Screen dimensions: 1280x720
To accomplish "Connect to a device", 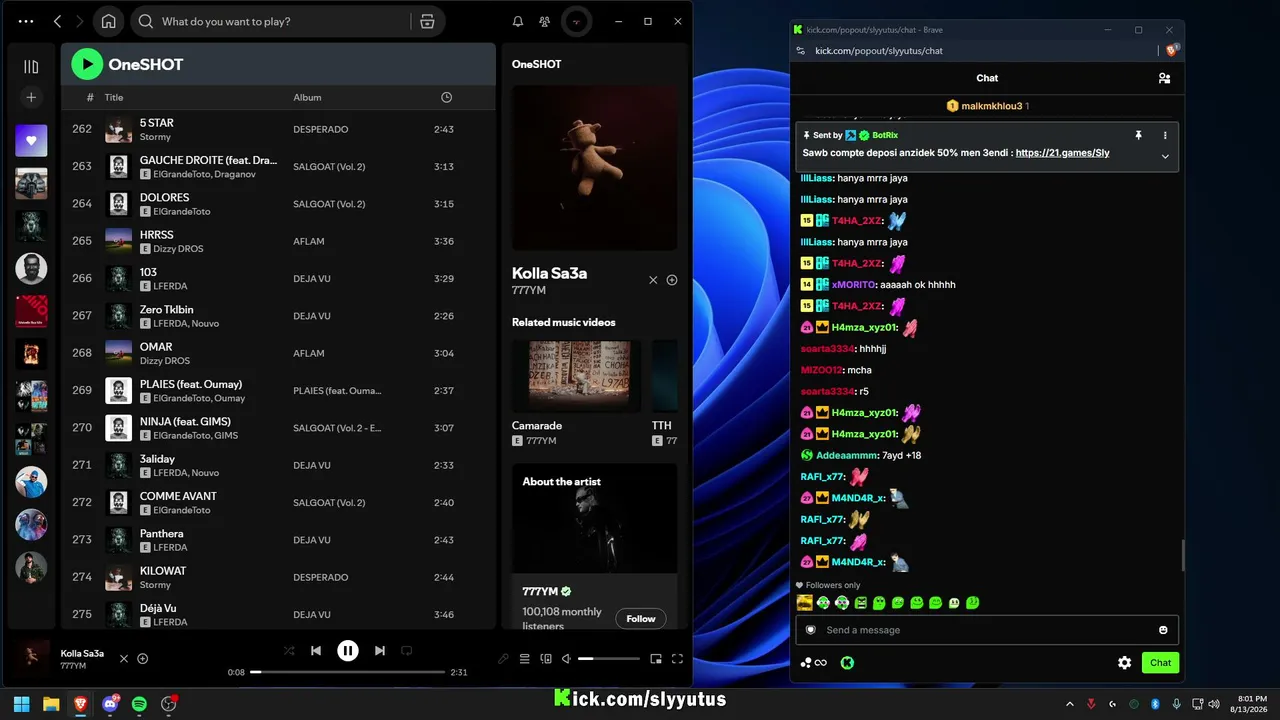I will (x=546, y=658).
